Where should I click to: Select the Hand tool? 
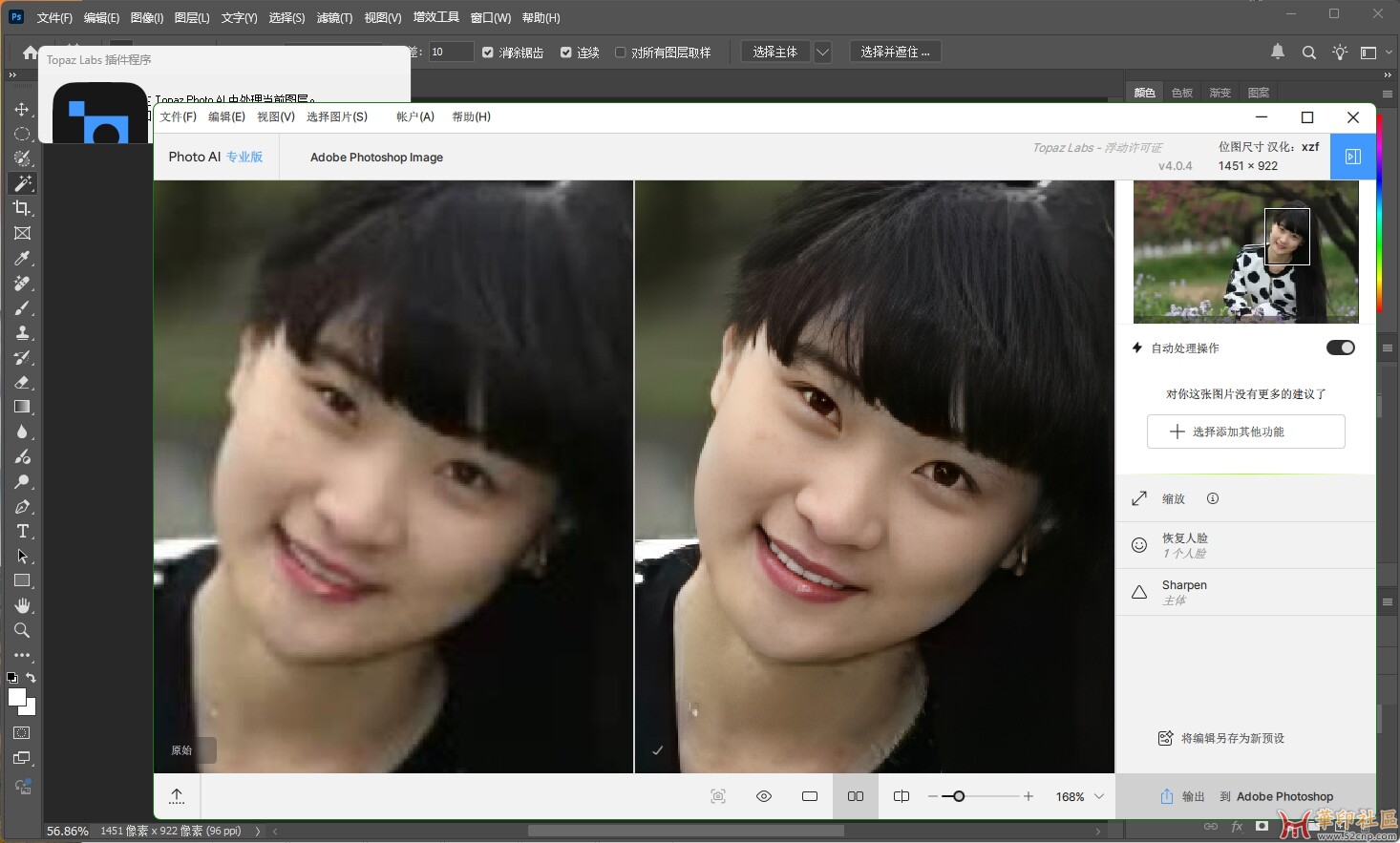coord(22,605)
